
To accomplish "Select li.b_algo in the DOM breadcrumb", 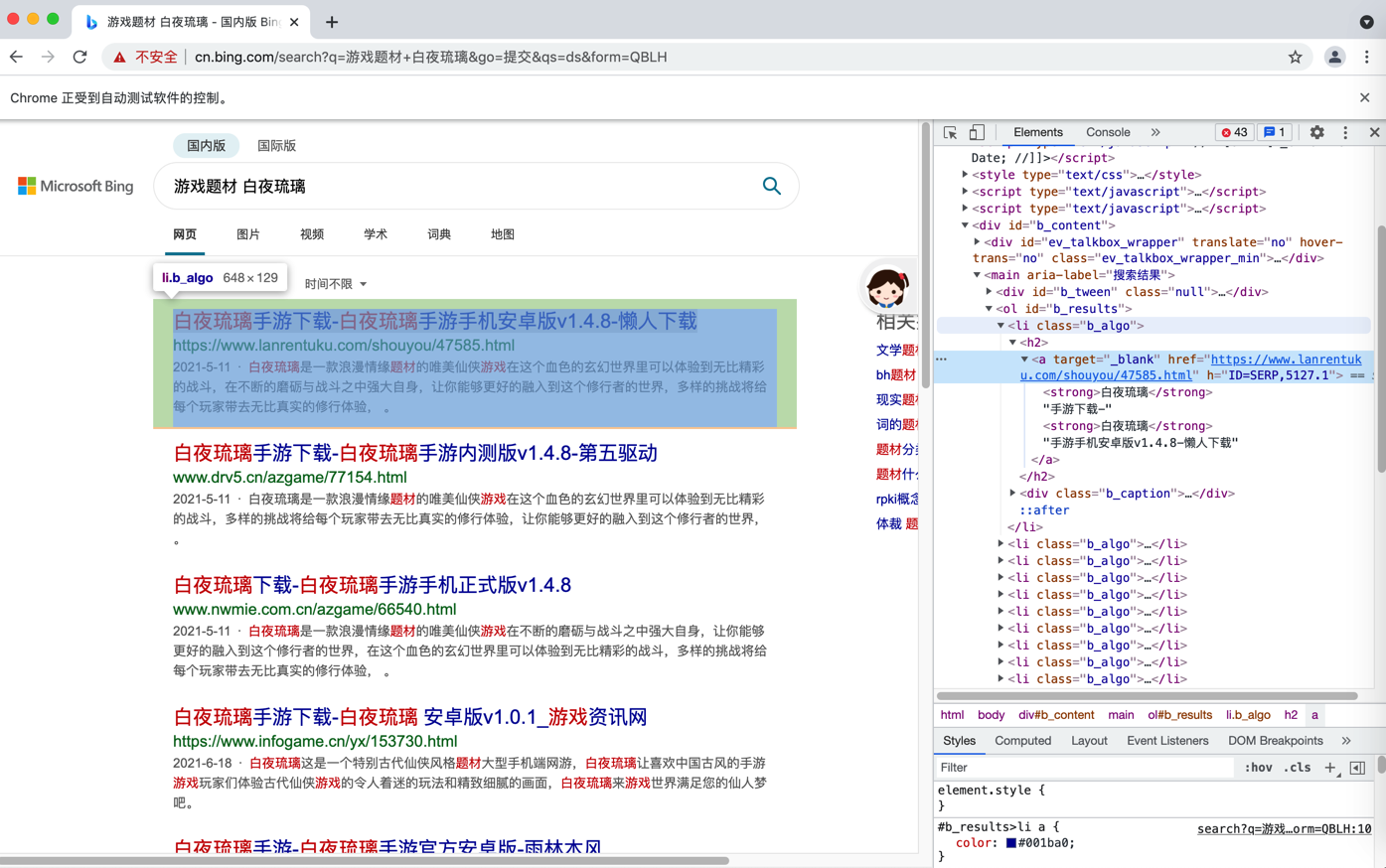I will point(1247,715).
